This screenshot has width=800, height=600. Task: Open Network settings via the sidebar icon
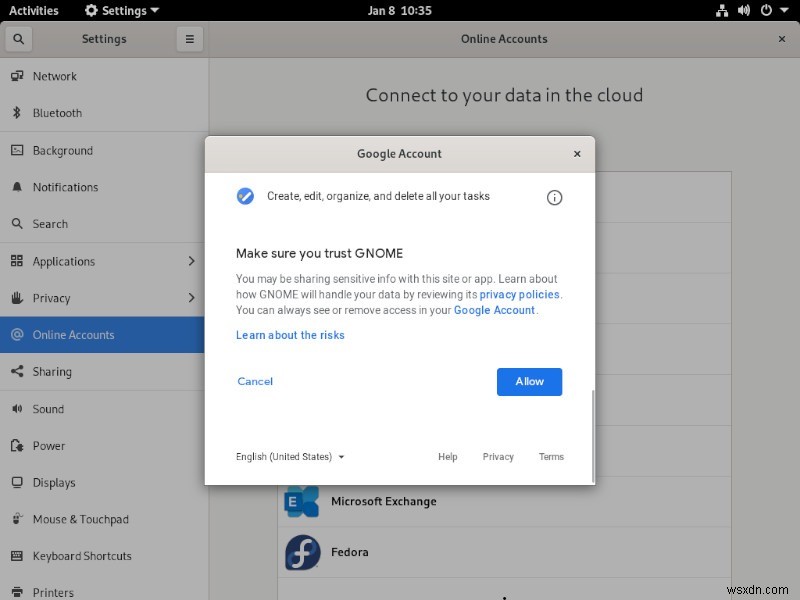(17, 76)
